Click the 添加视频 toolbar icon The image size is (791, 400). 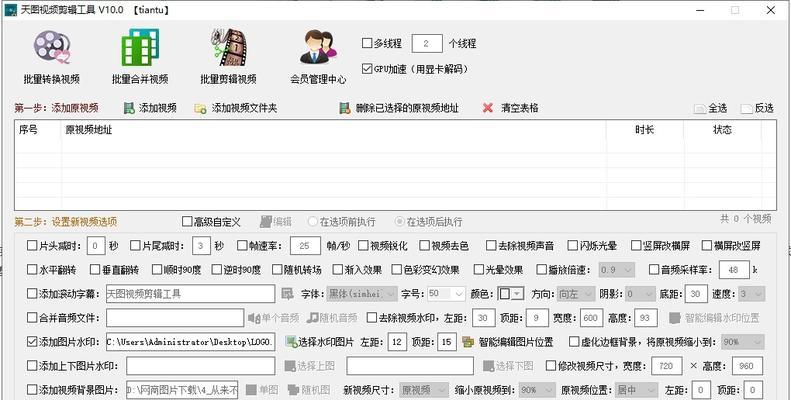130,108
